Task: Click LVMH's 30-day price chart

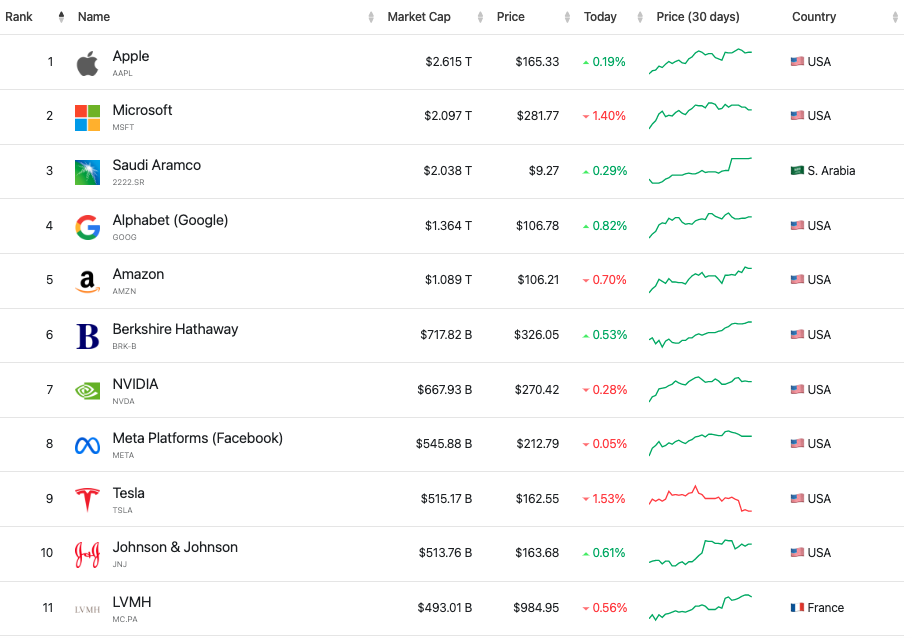Action: point(700,607)
